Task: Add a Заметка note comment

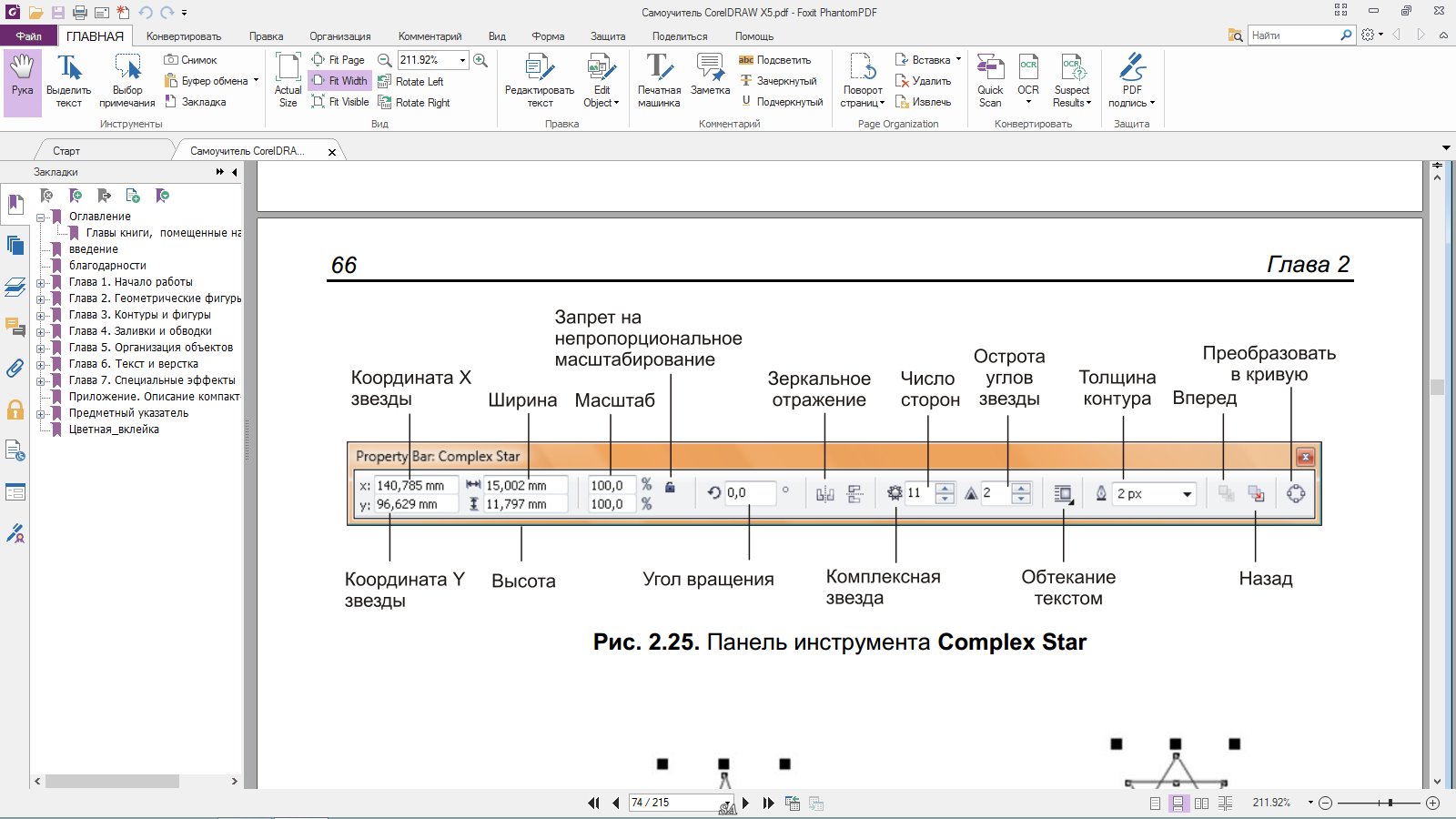Action: [x=710, y=75]
